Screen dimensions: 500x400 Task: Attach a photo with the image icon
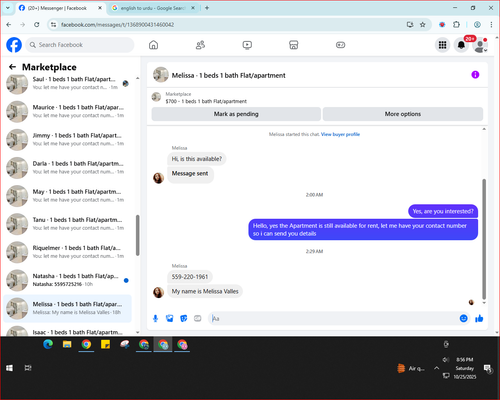coord(170,318)
